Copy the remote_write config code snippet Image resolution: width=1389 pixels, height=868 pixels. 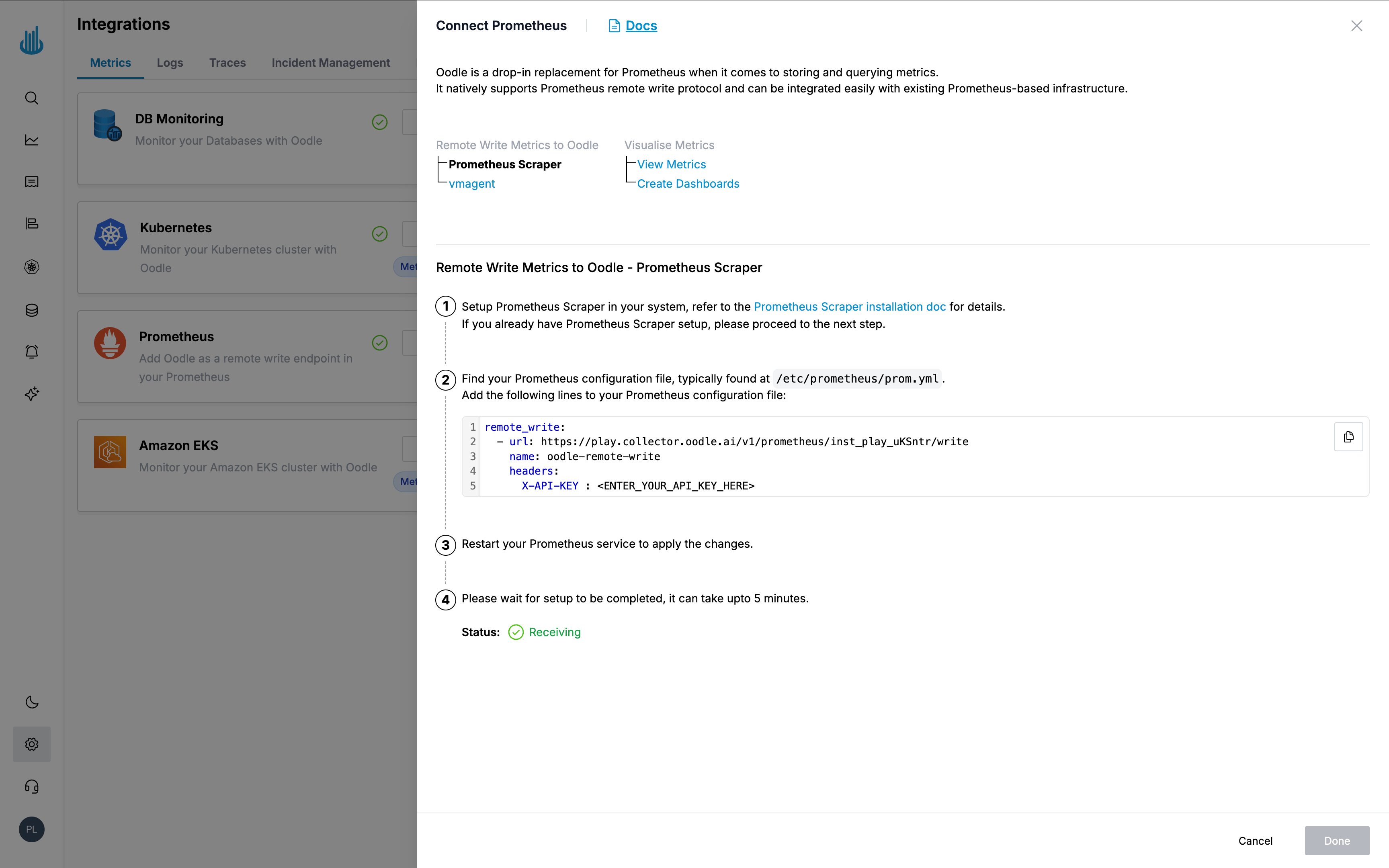point(1348,437)
